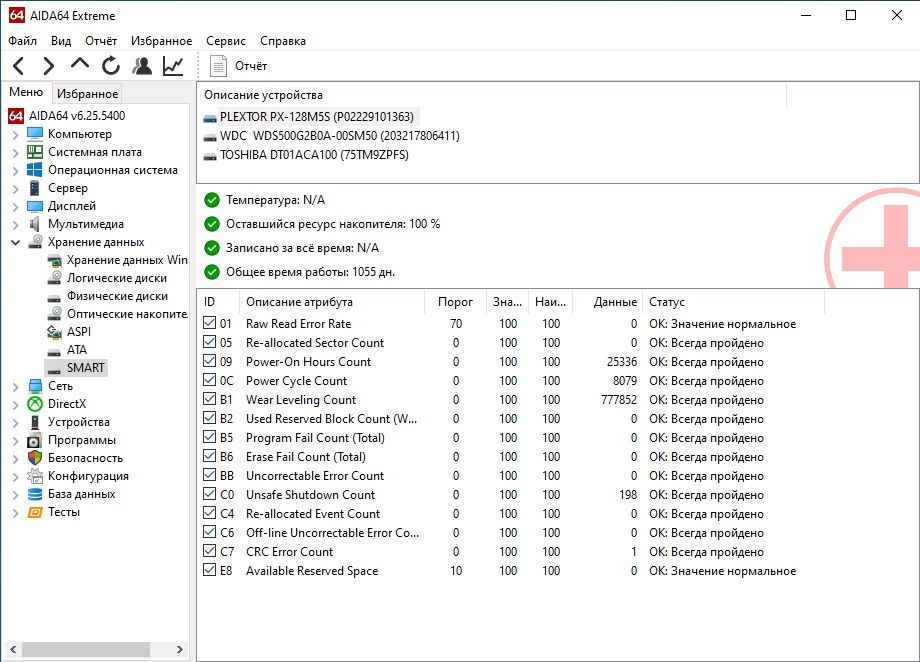The image size is (920, 662).
Task: Uncheck attribute C0 Unsafe Shutdown Count
Action: (x=209, y=494)
